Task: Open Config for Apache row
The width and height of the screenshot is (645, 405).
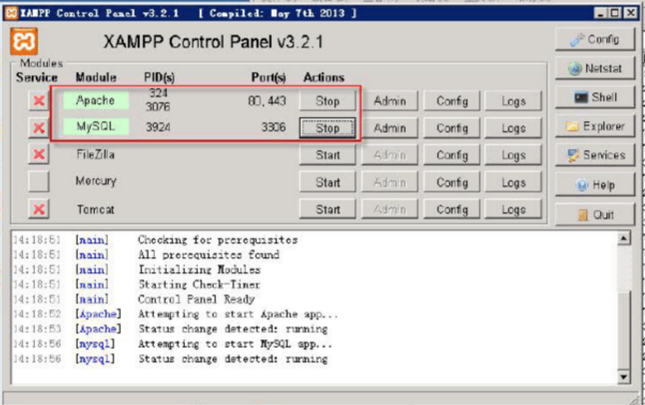Action: point(452,101)
